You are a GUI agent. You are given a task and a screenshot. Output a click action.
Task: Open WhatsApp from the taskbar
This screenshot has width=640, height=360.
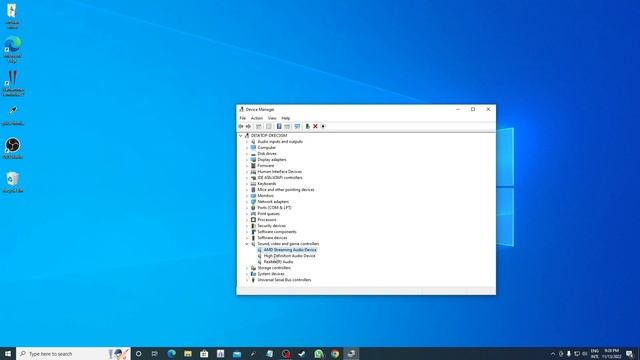[319, 354]
